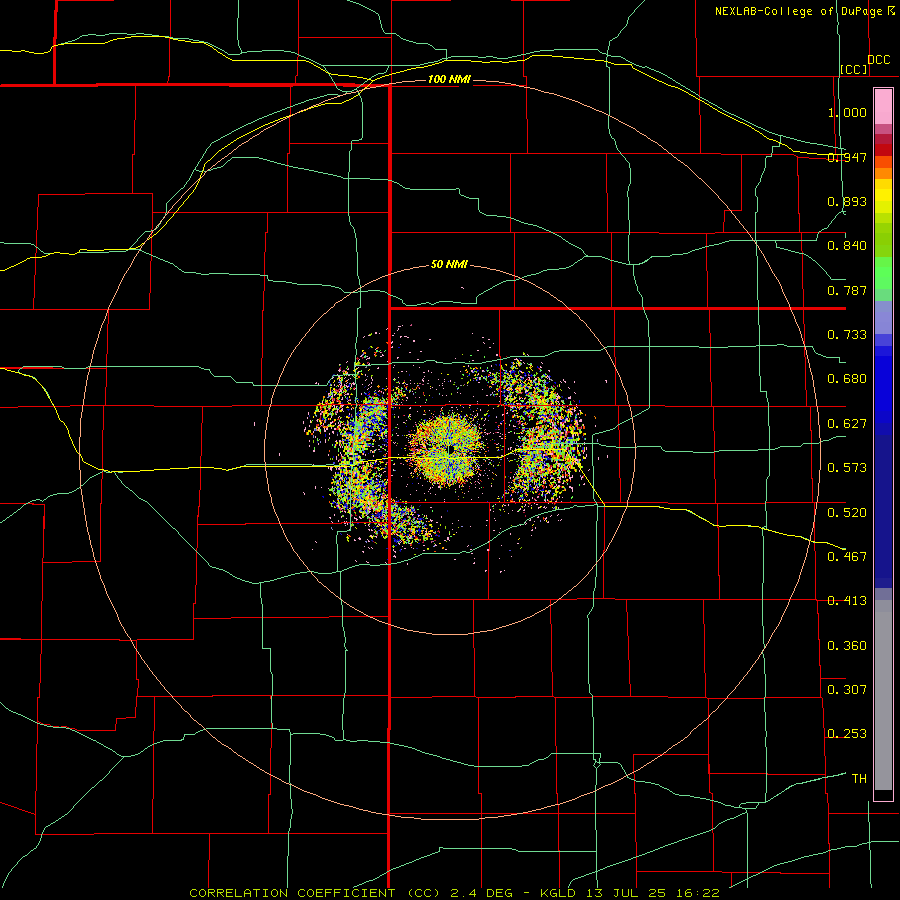The width and height of the screenshot is (900, 900).
Task: Click the 16:22 timestamp in the caption
Action: click(x=697, y=893)
